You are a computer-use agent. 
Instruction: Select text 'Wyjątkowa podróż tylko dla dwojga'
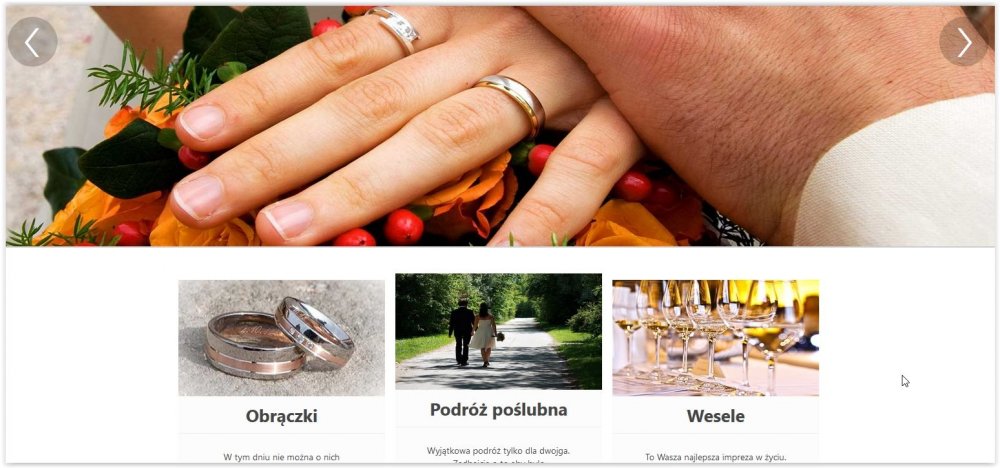[x=498, y=450]
